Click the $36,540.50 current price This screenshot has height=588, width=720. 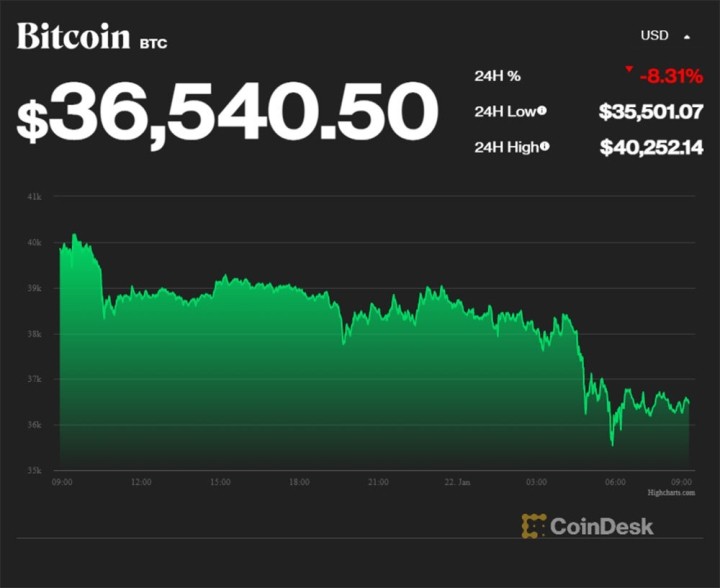228,113
